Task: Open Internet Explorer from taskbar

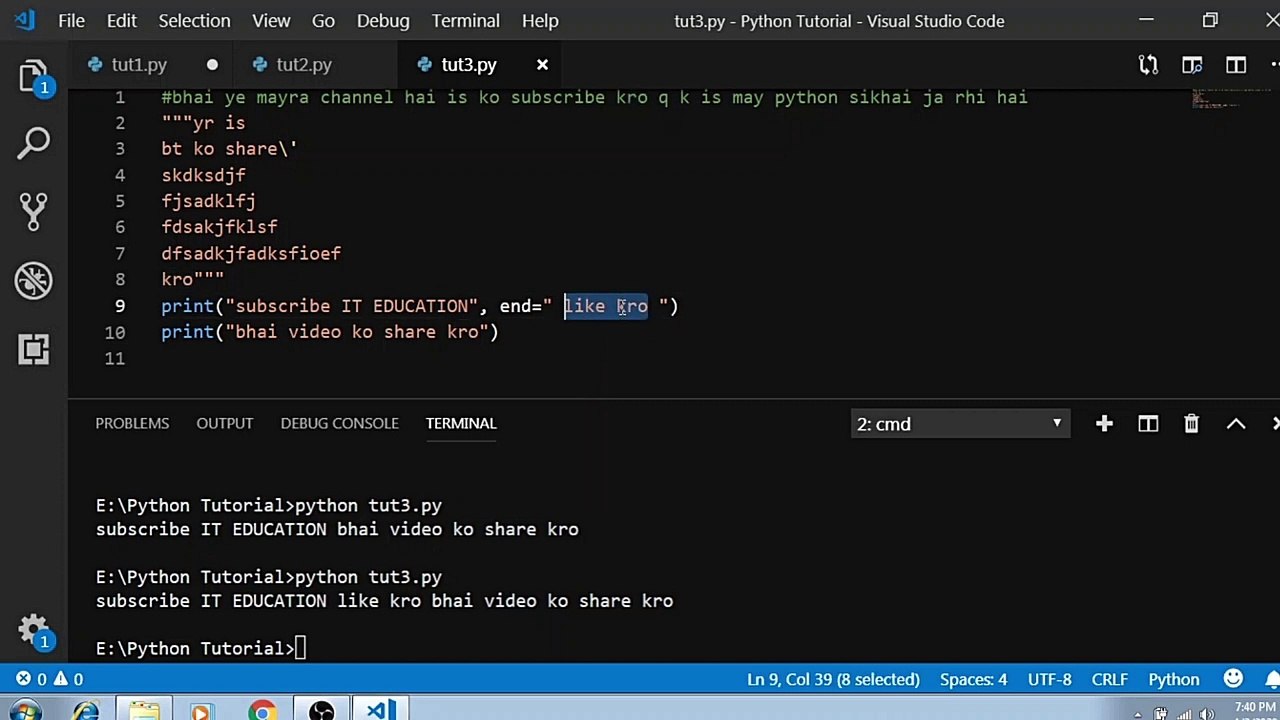Action: point(85,711)
